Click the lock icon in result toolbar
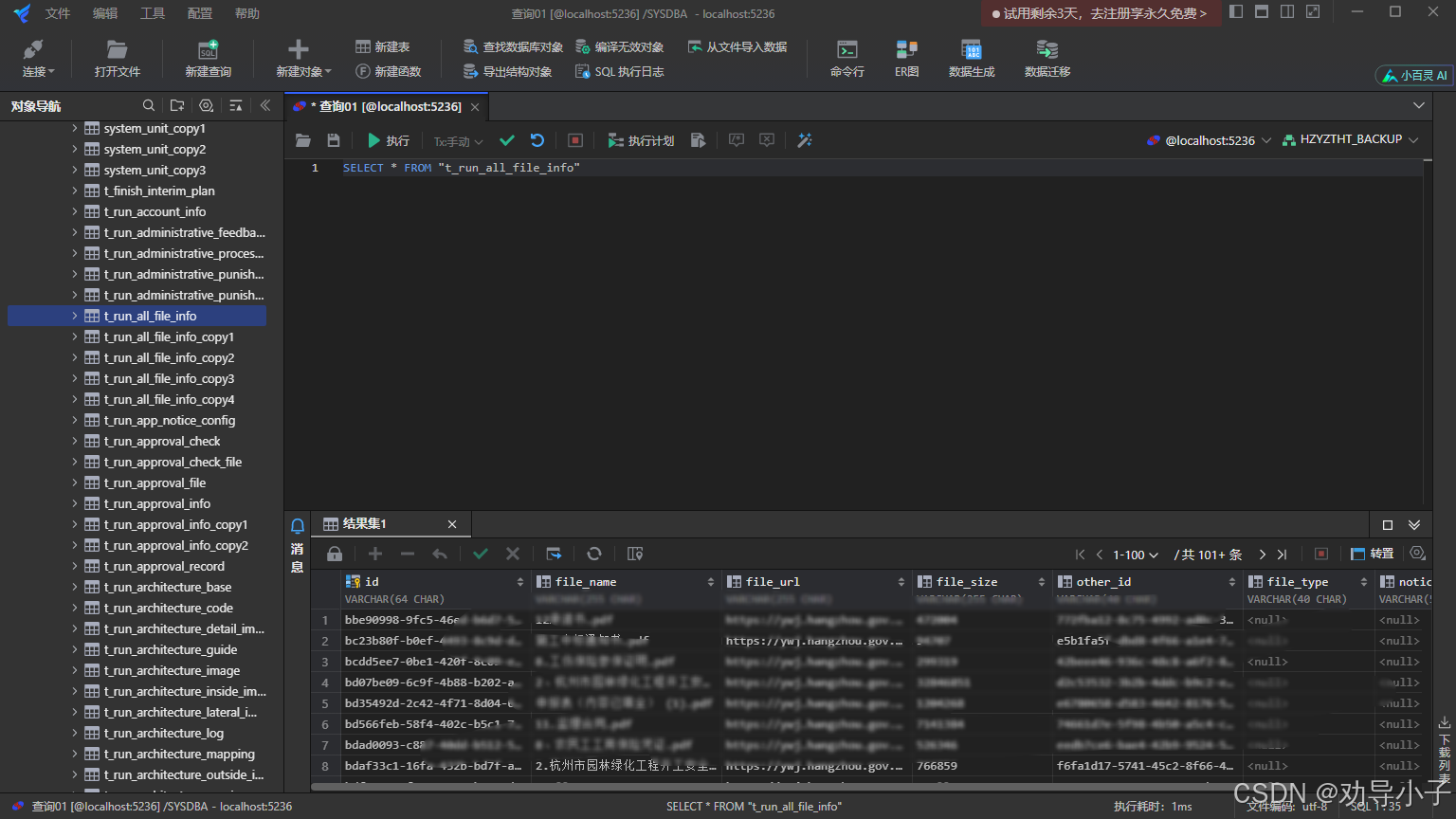The height and width of the screenshot is (819, 1456). click(335, 554)
